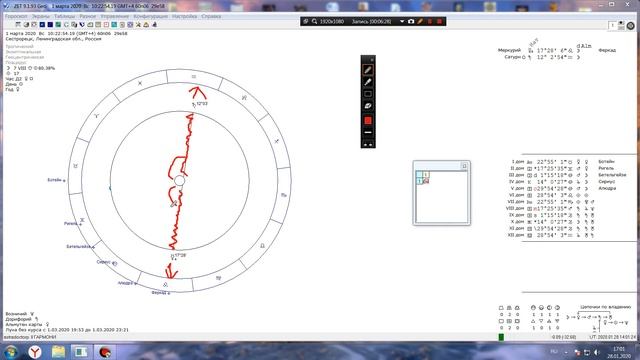Click the Луна без курса line at bottom

(67, 330)
